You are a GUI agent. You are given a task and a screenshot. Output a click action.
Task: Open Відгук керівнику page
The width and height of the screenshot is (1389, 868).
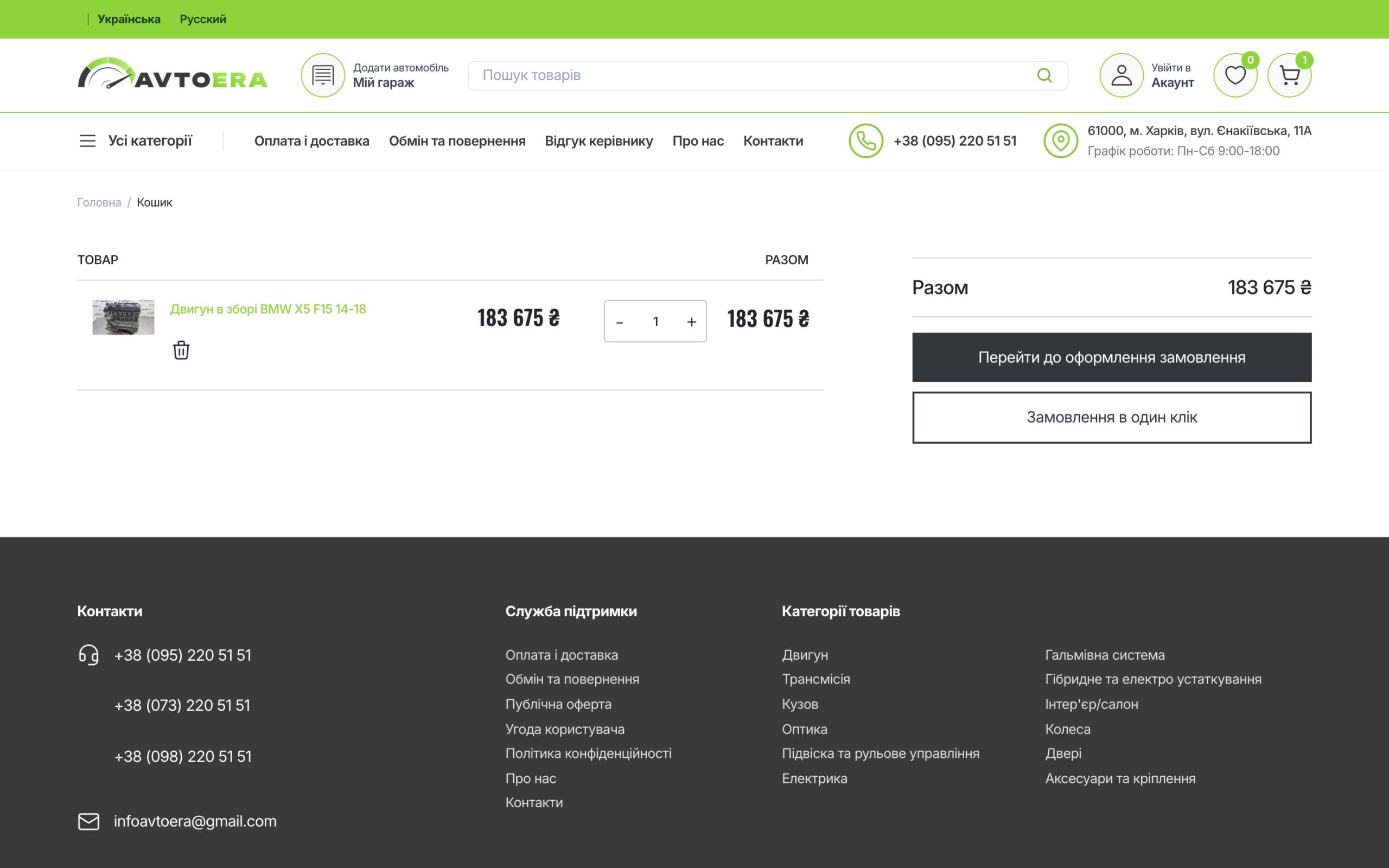click(598, 141)
